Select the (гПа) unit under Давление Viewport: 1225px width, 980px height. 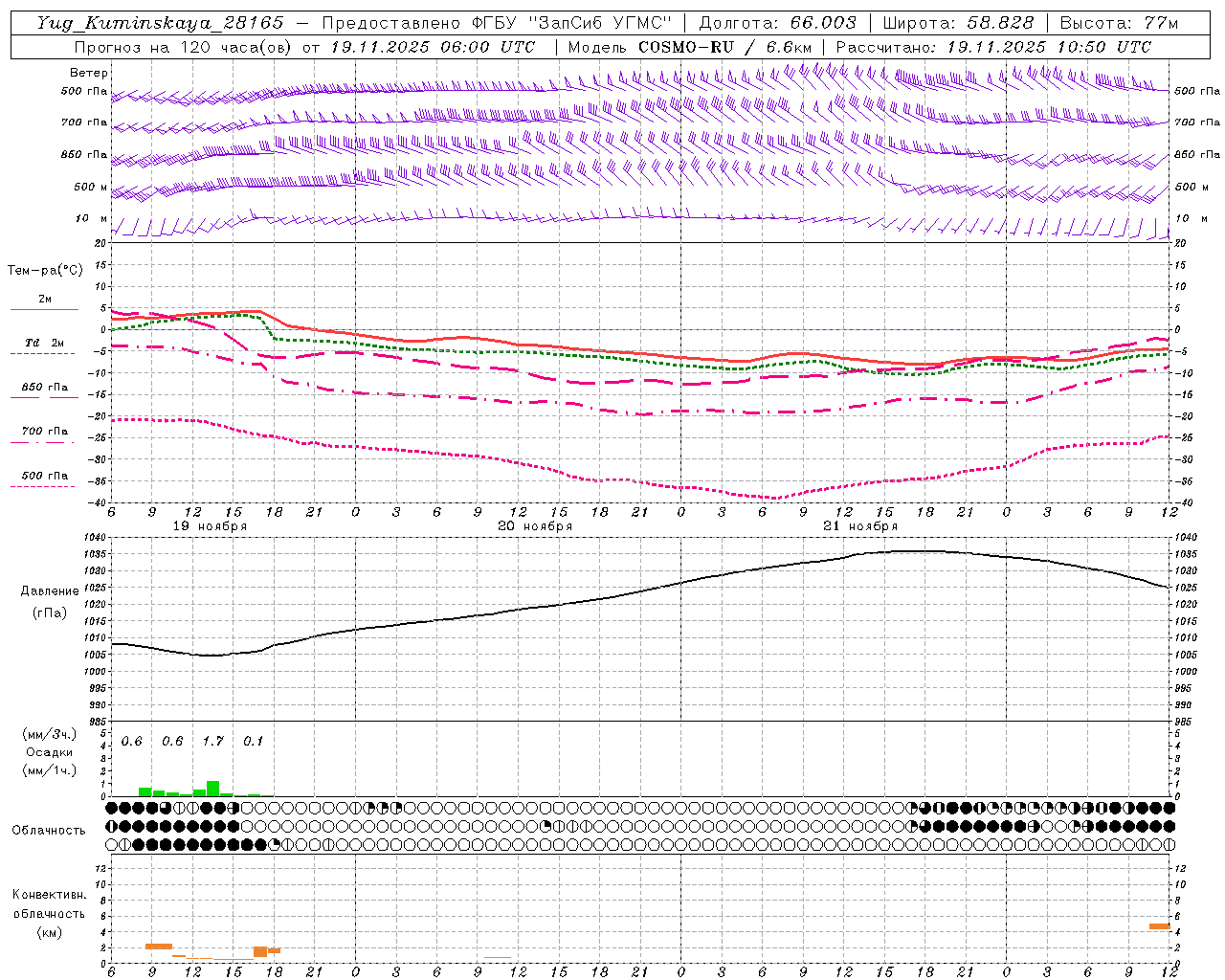pos(50,612)
